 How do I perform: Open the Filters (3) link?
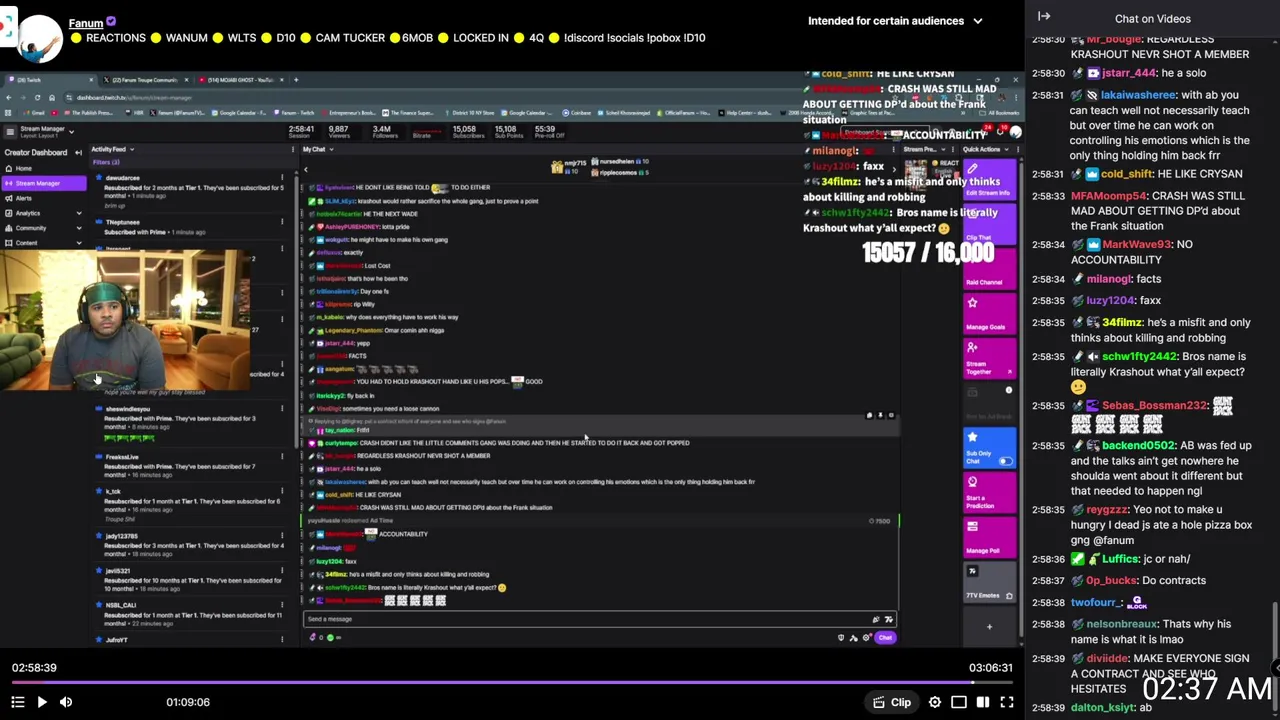106,162
